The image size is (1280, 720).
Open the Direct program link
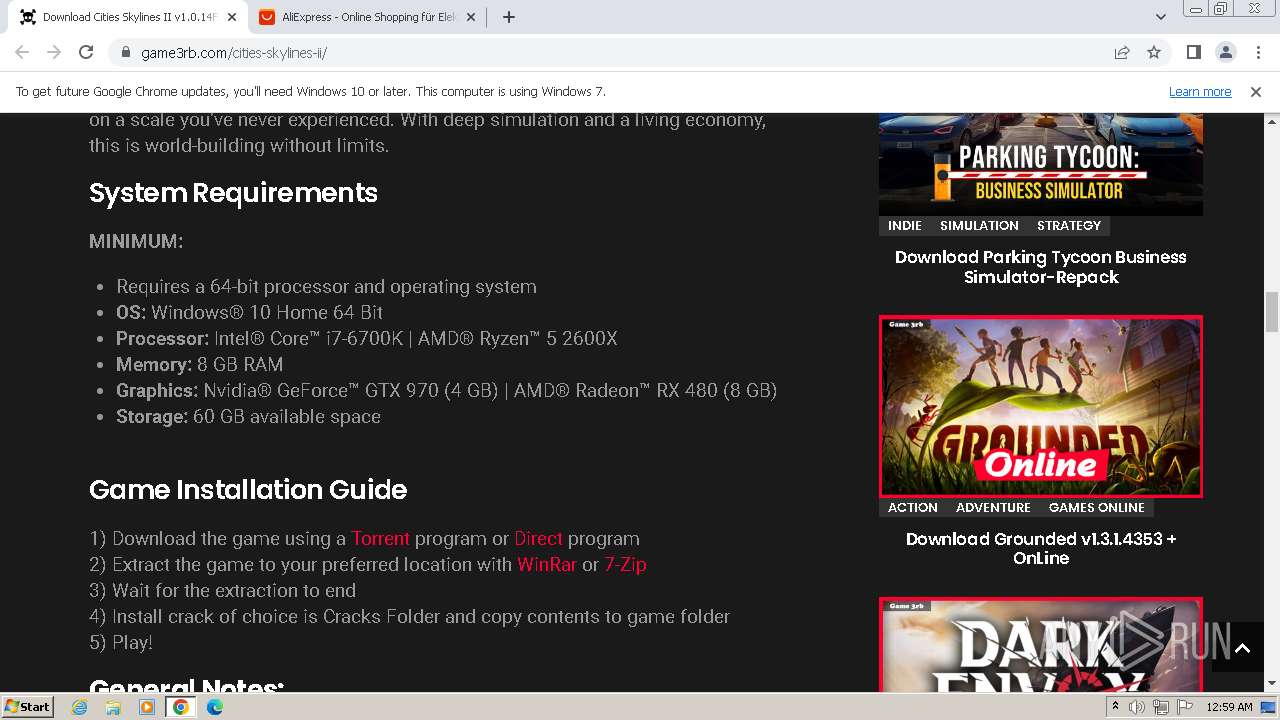tap(538, 538)
